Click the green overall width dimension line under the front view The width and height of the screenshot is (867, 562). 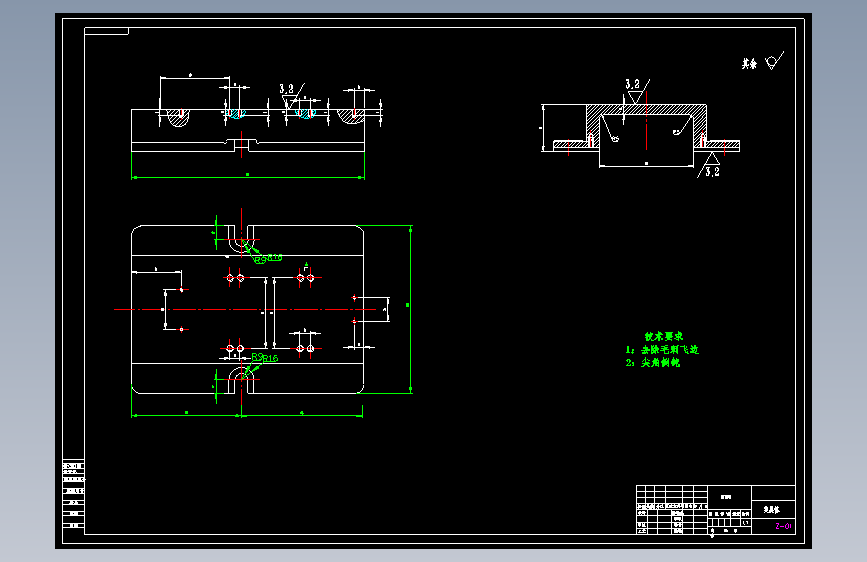pos(248,178)
